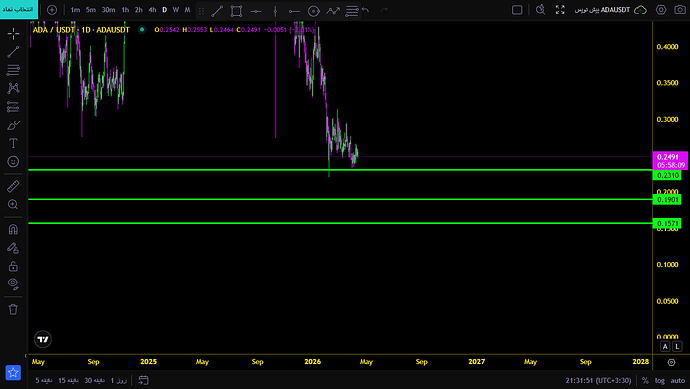Click the 0.1571 horizontal line price label
Screen dimensions: 690x389
point(667,223)
